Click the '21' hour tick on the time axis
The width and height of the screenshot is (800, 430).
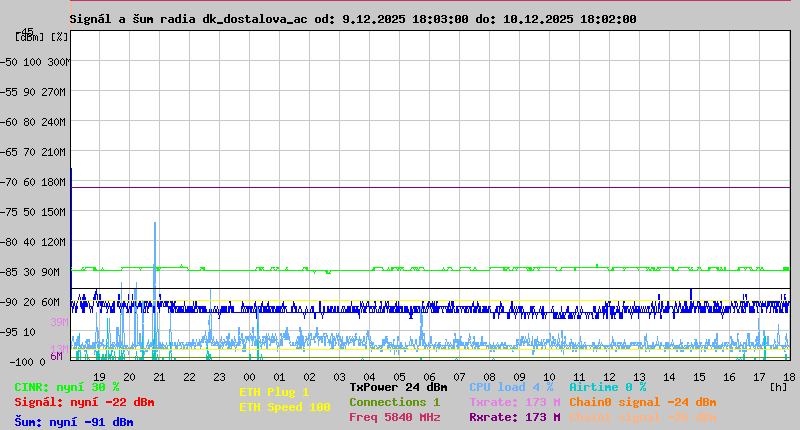click(x=159, y=377)
